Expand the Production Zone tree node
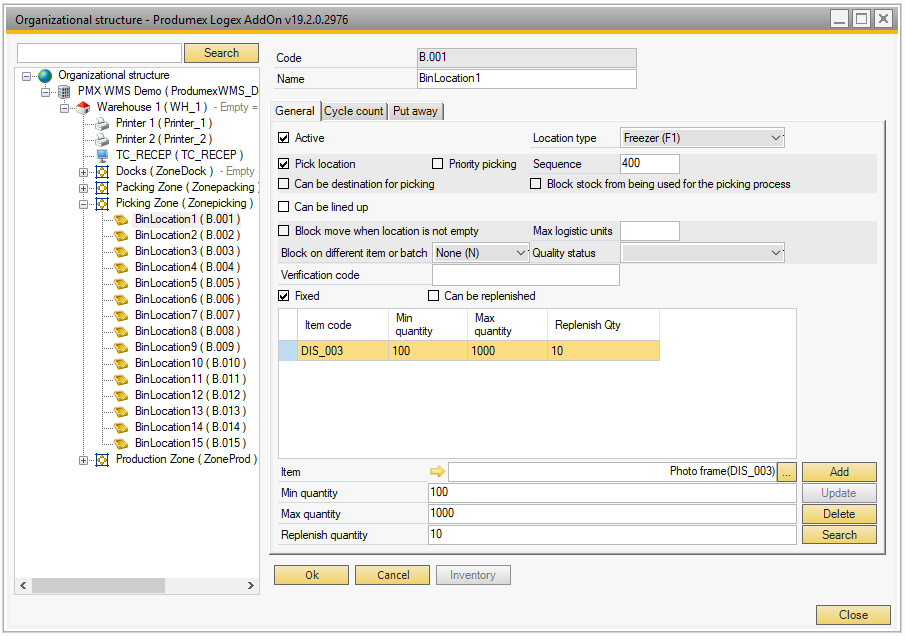905x636 pixels. click(x=84, y=460)
